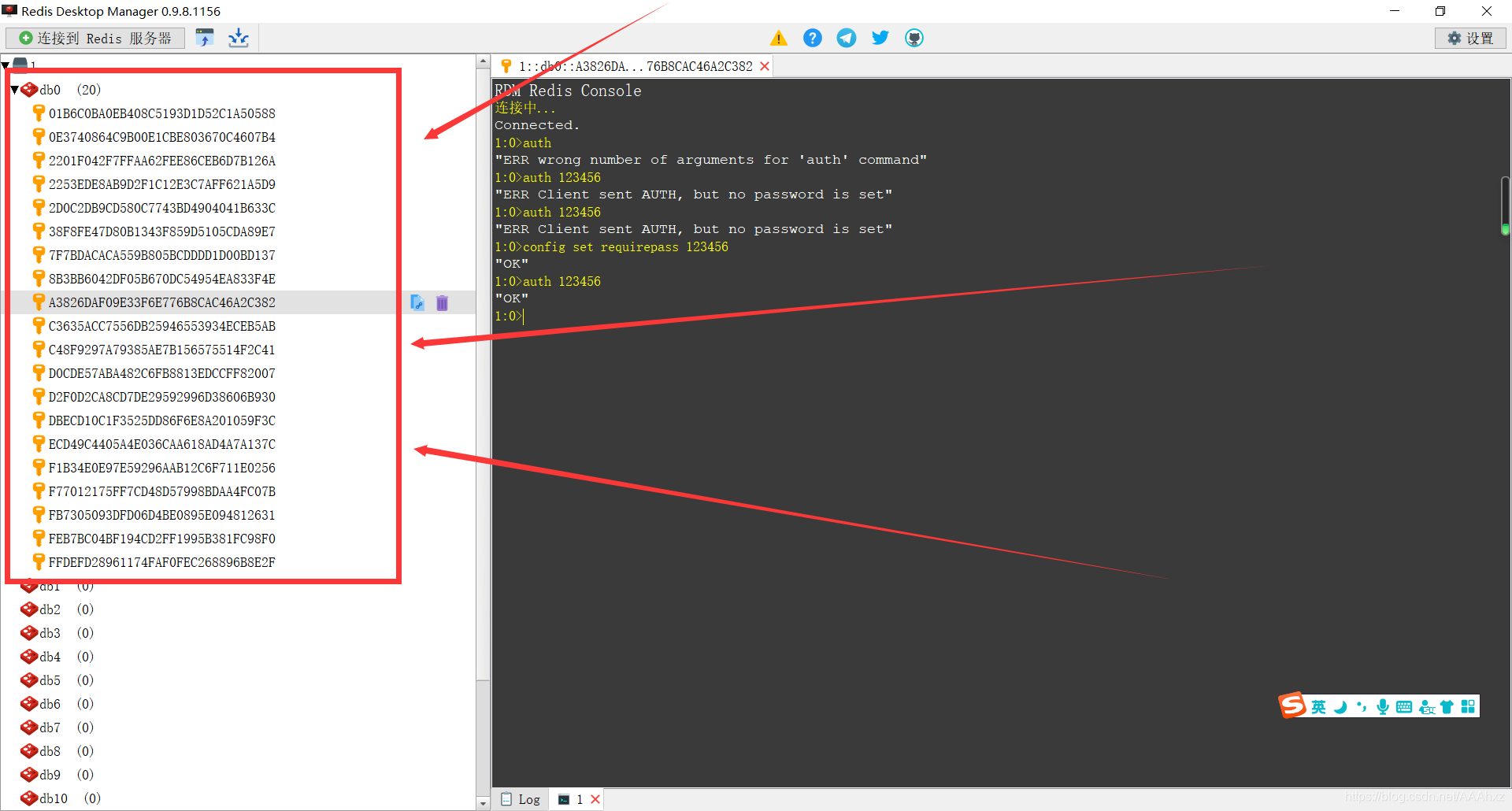Select key D2F0D2CA8CD7DE29592996D38606B930

[161, 397]
